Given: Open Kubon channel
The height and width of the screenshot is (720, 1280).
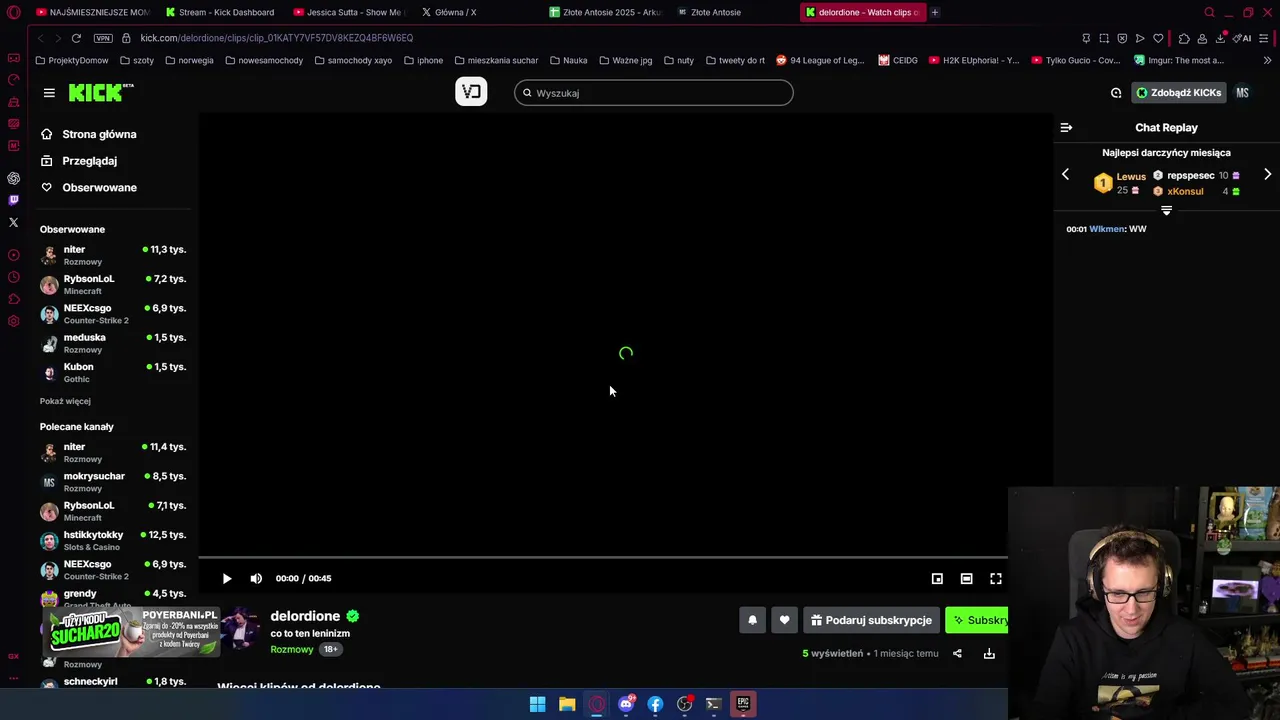Looking at the screenshot, I should pos(113,372).
